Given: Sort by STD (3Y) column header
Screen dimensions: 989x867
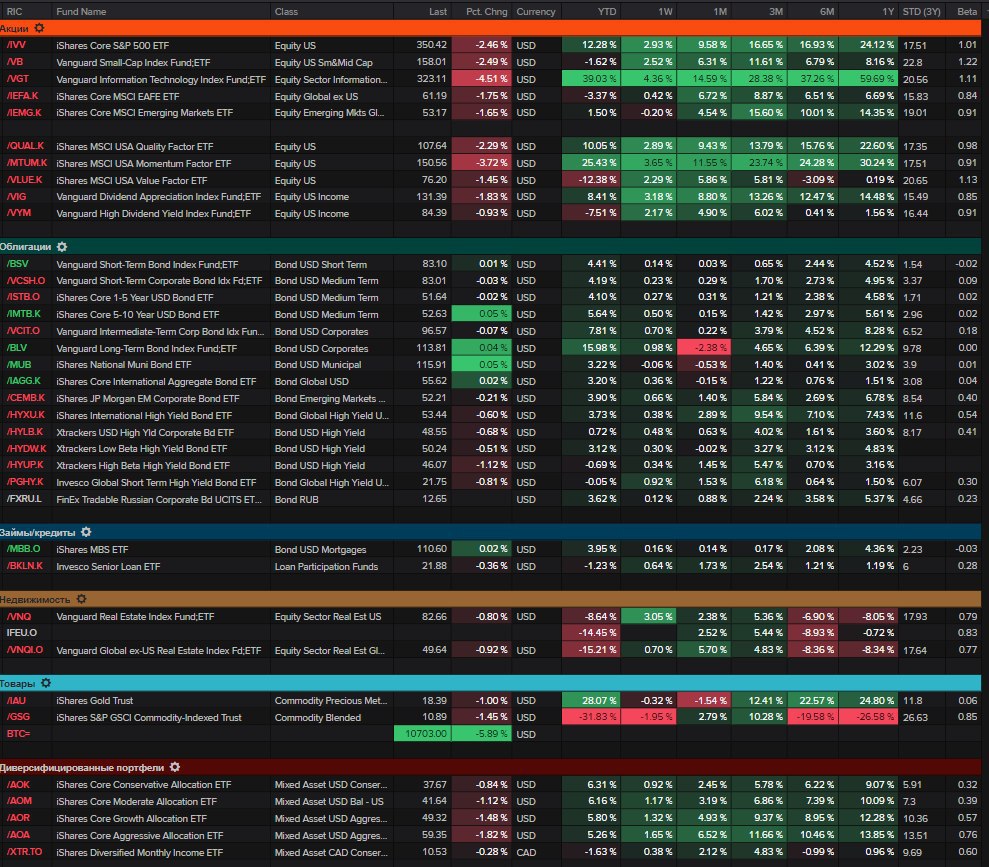Looking at the screenshot, I should tap(922, 11).
